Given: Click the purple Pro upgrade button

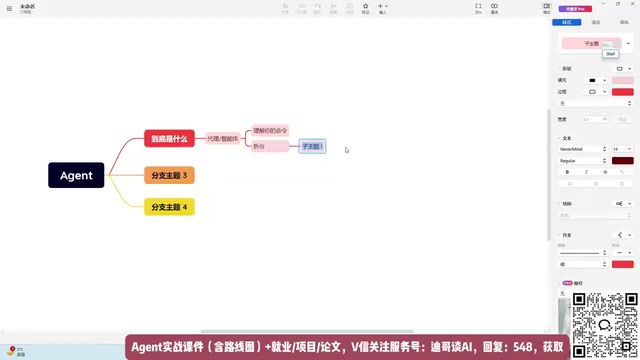Looking at the screenshot, I should tap(575, 9).
